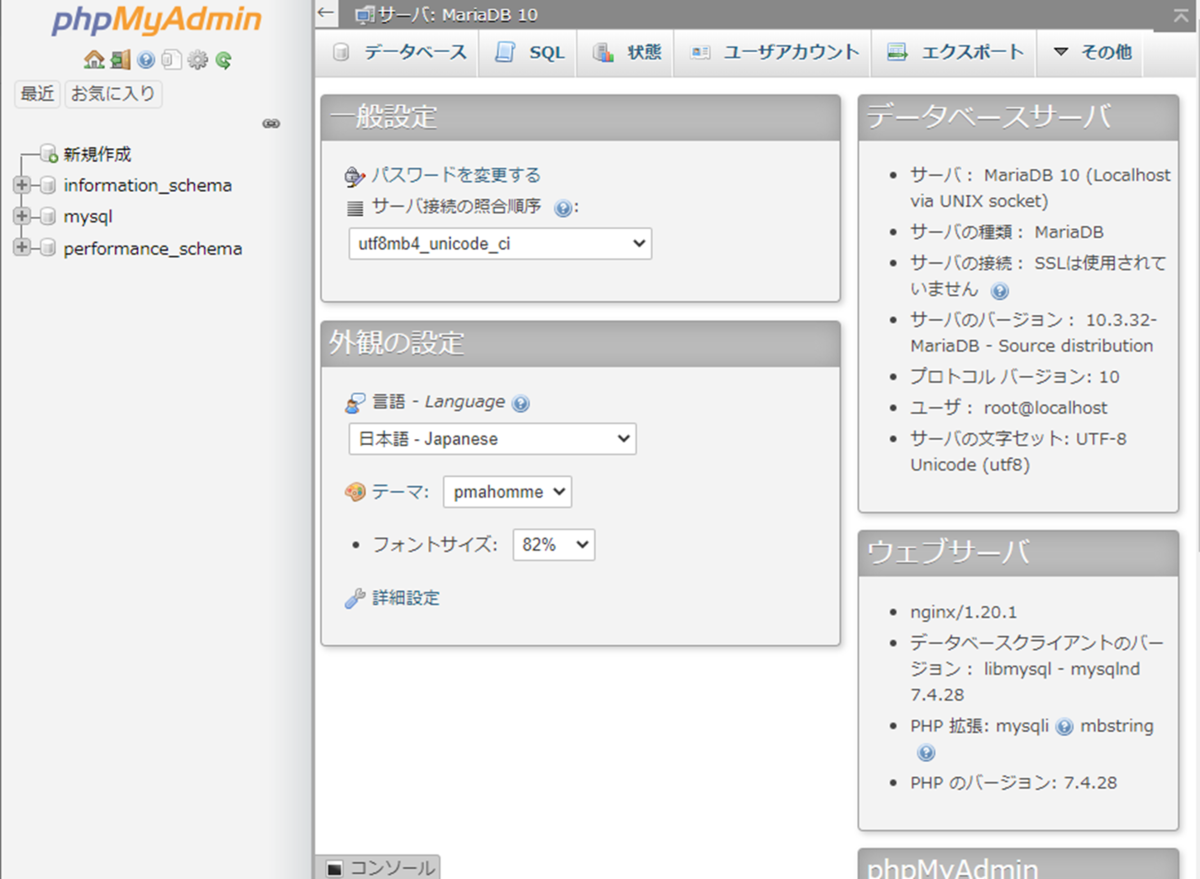Select 新規作成 in the database tree
The image size is (1200, 879).
97,154
